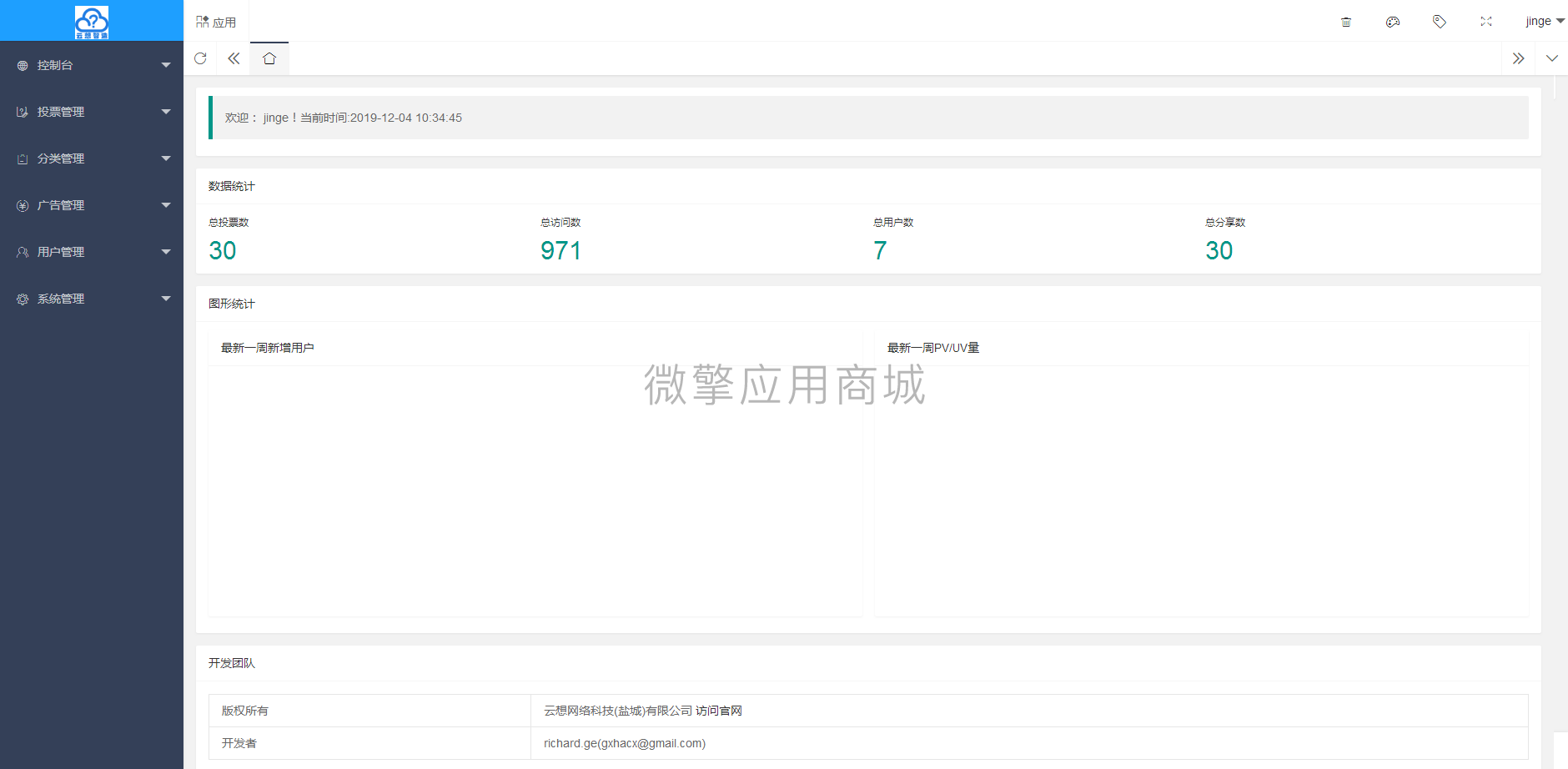This screenshot has height=769, width=1568.
Task: Click the 总访问数 label
Action: (560, 222)
